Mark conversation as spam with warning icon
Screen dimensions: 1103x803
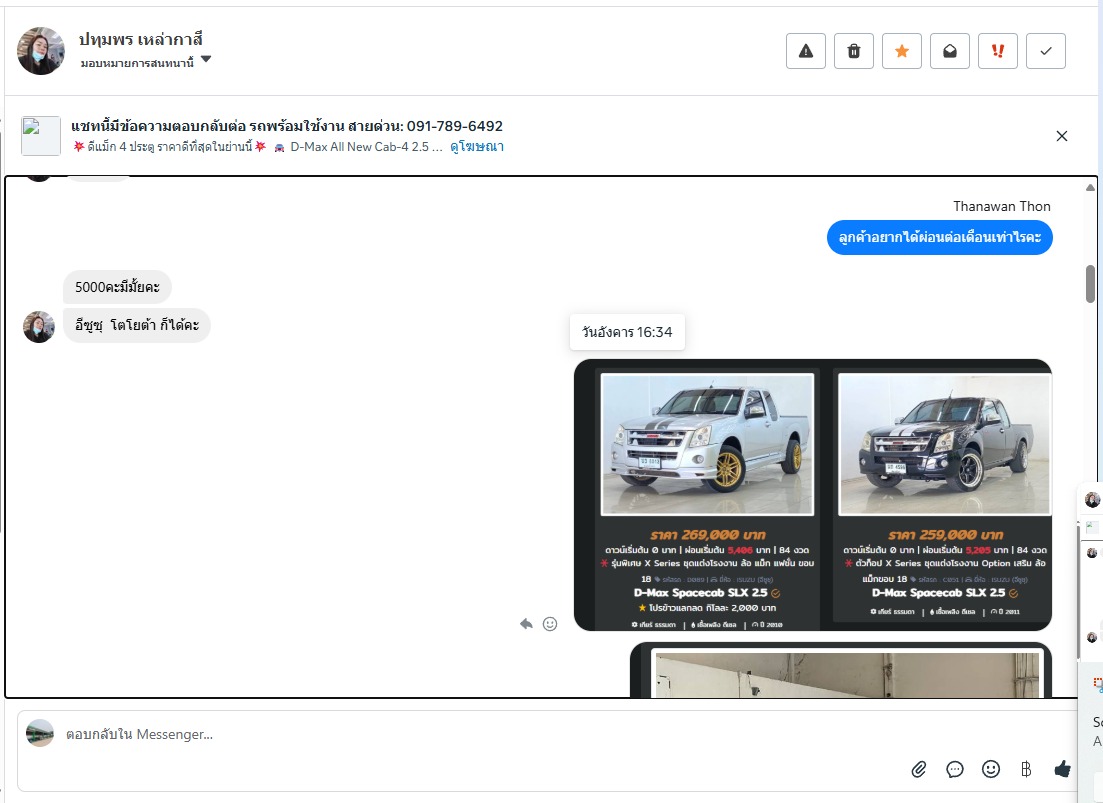point(805,51)
